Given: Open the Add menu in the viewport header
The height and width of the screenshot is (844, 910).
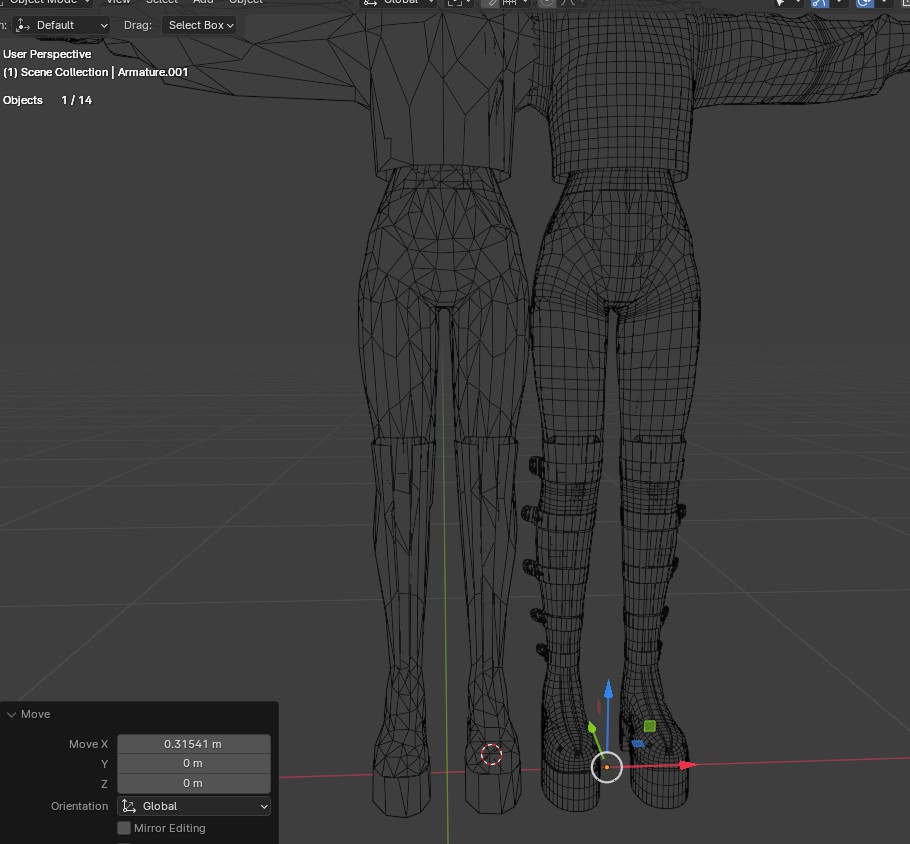Looking at the screenshot, I should point(203,2).
